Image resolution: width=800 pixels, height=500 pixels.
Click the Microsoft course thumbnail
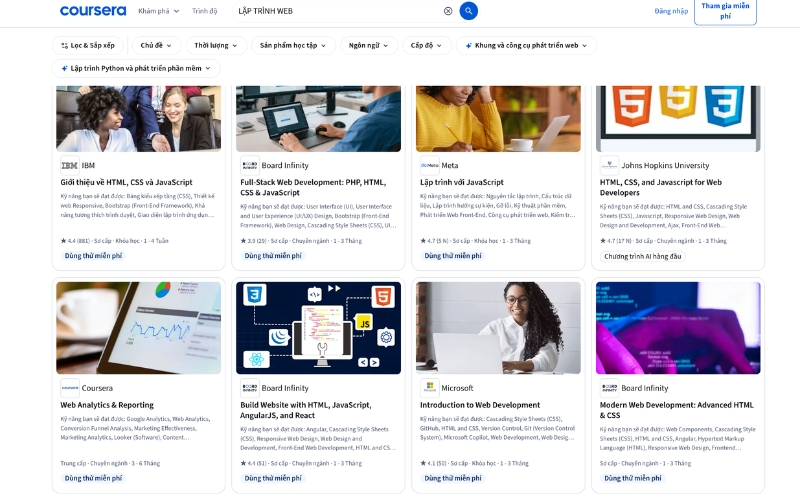pyautogui.click(x=498, y=328)
